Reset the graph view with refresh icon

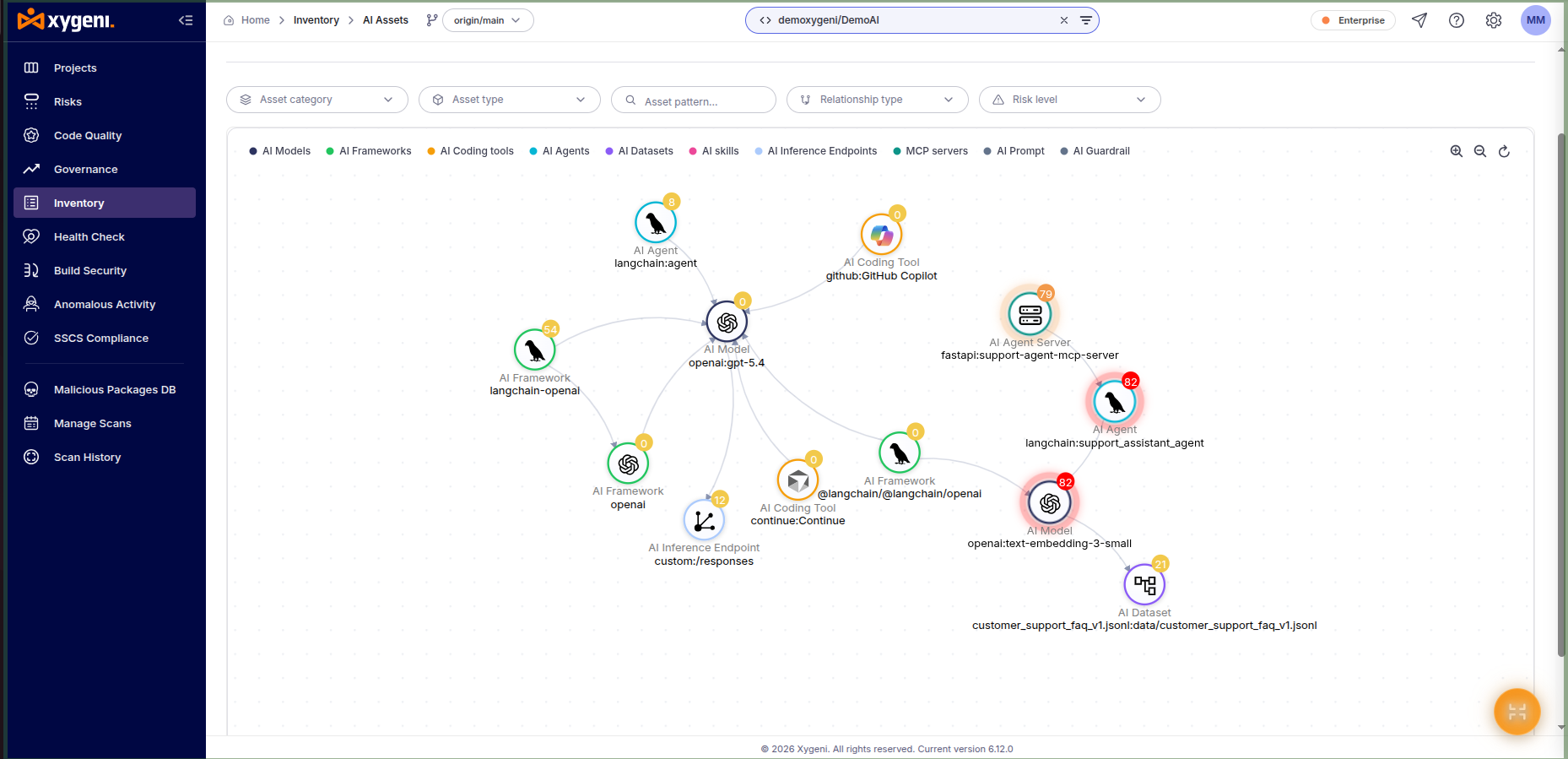click(x=1504, y=151)
